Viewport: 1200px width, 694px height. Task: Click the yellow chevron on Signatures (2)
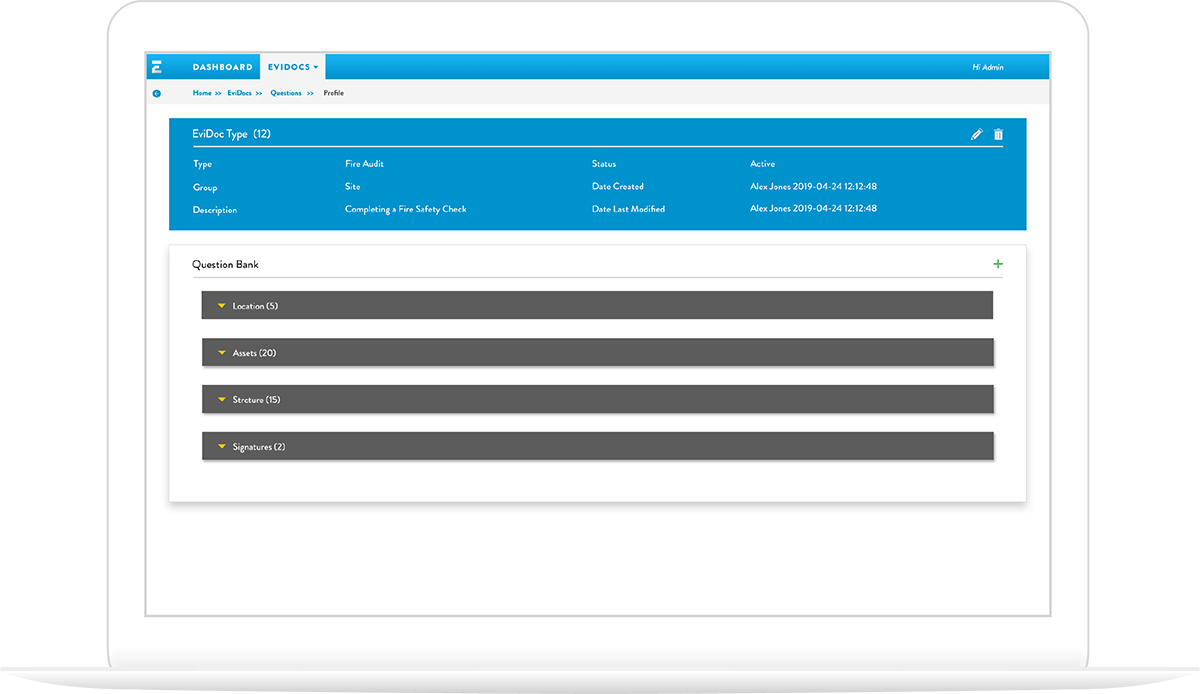(x=221, y=446)
